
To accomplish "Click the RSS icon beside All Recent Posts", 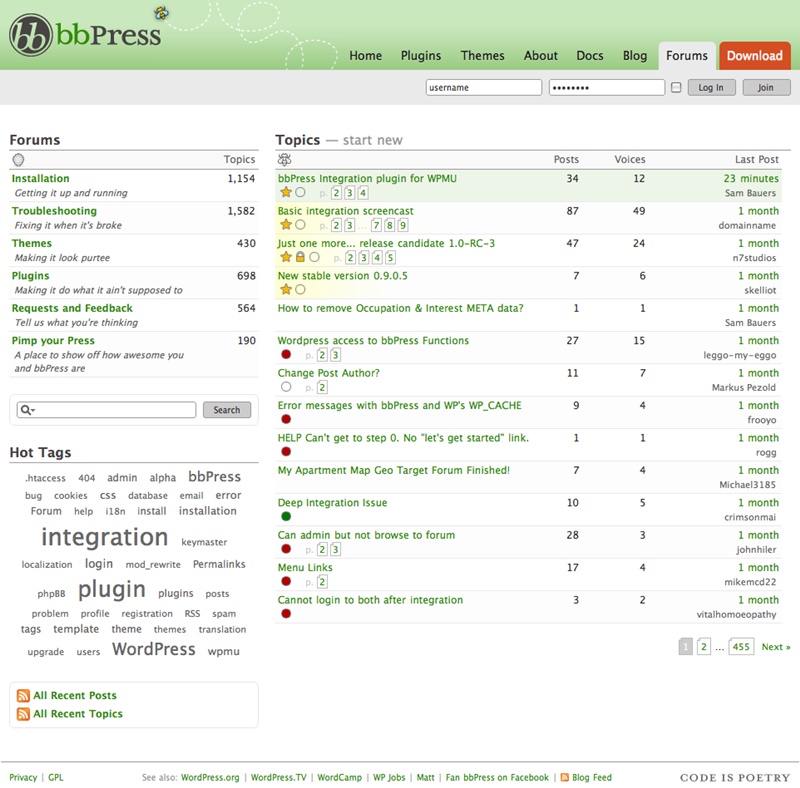I will coord(23,696).
